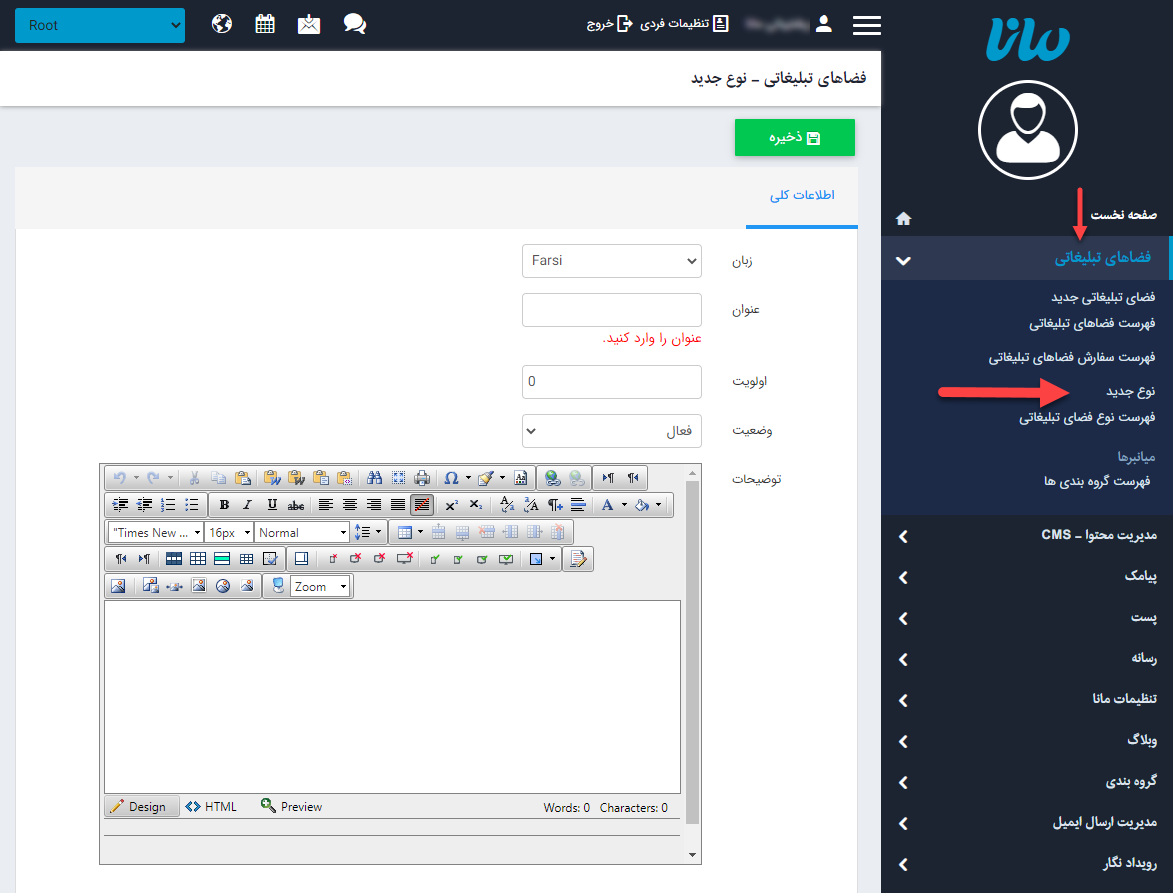Toggle the Remove Alignment button
This screenshot has height=893, width=1173.
coord(422,505)
